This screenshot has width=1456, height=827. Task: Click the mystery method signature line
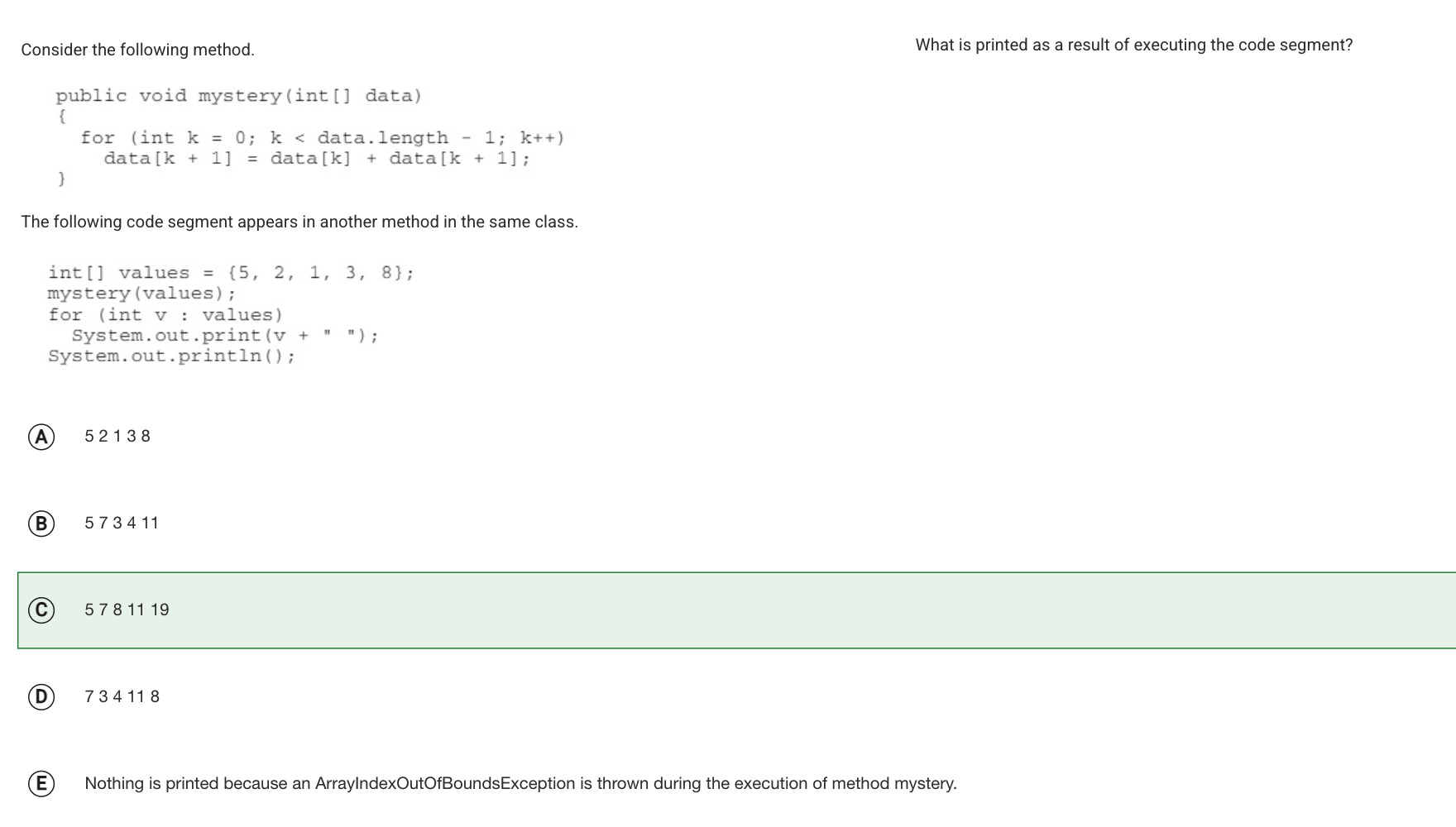click(239, 96)
